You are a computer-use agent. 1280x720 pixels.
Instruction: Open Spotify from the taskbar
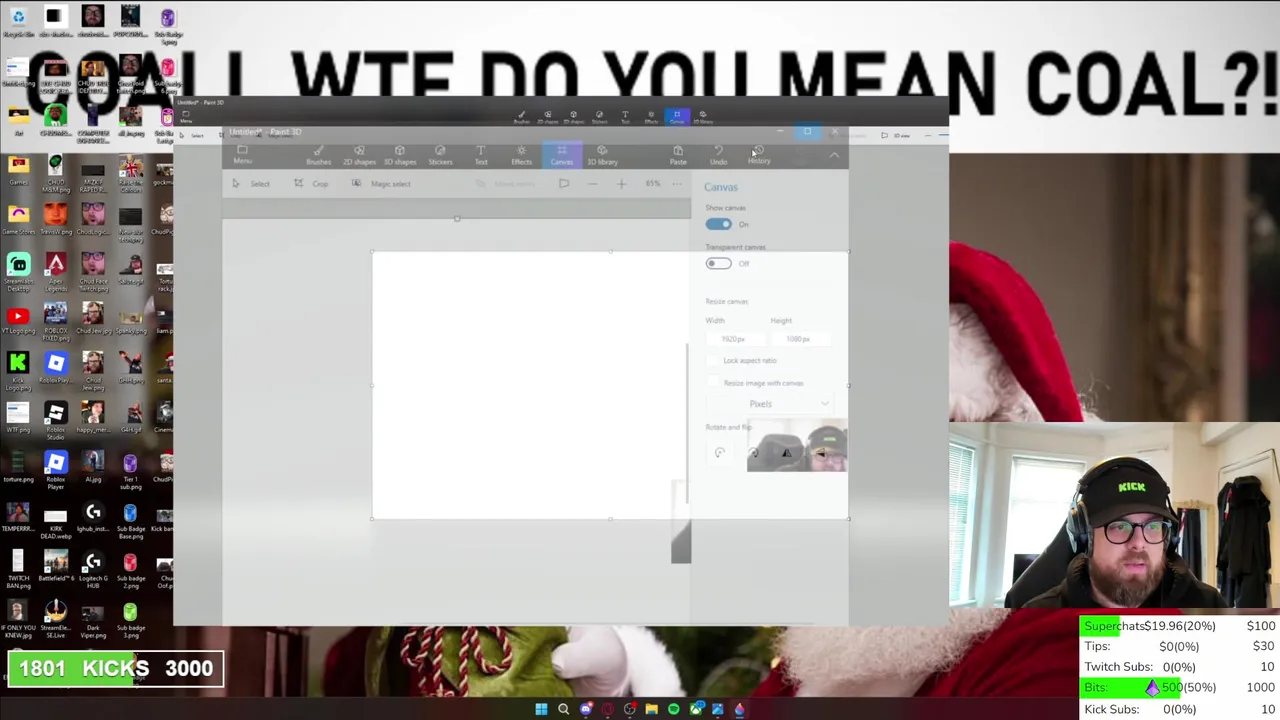(x=673, y=709)
